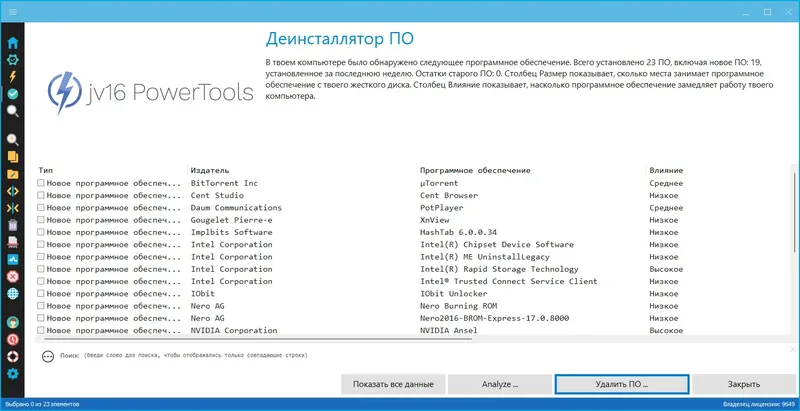Sort by Программное обеспечение column header
Viewport: 800px width, 411px height.
pyautogui.click(x=475, y=170)
